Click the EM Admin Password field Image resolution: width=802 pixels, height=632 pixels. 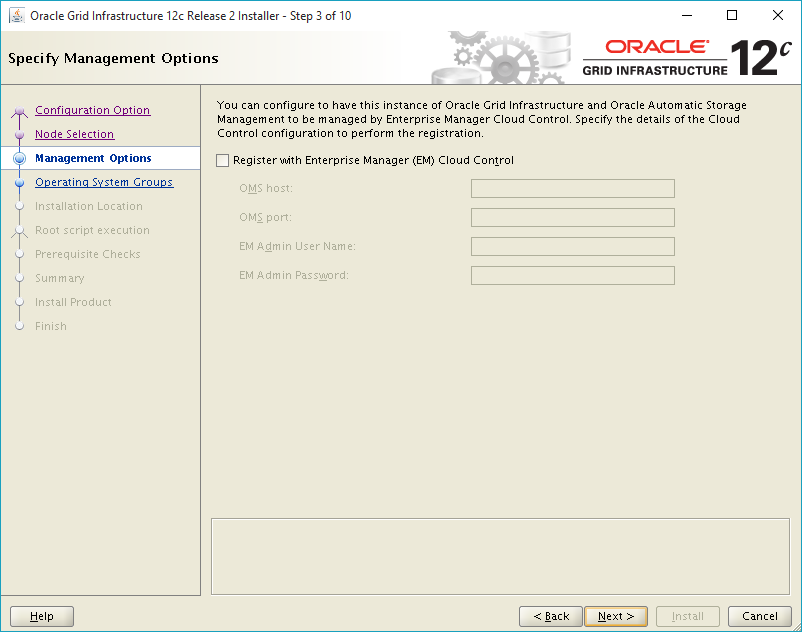click(572, 276)
